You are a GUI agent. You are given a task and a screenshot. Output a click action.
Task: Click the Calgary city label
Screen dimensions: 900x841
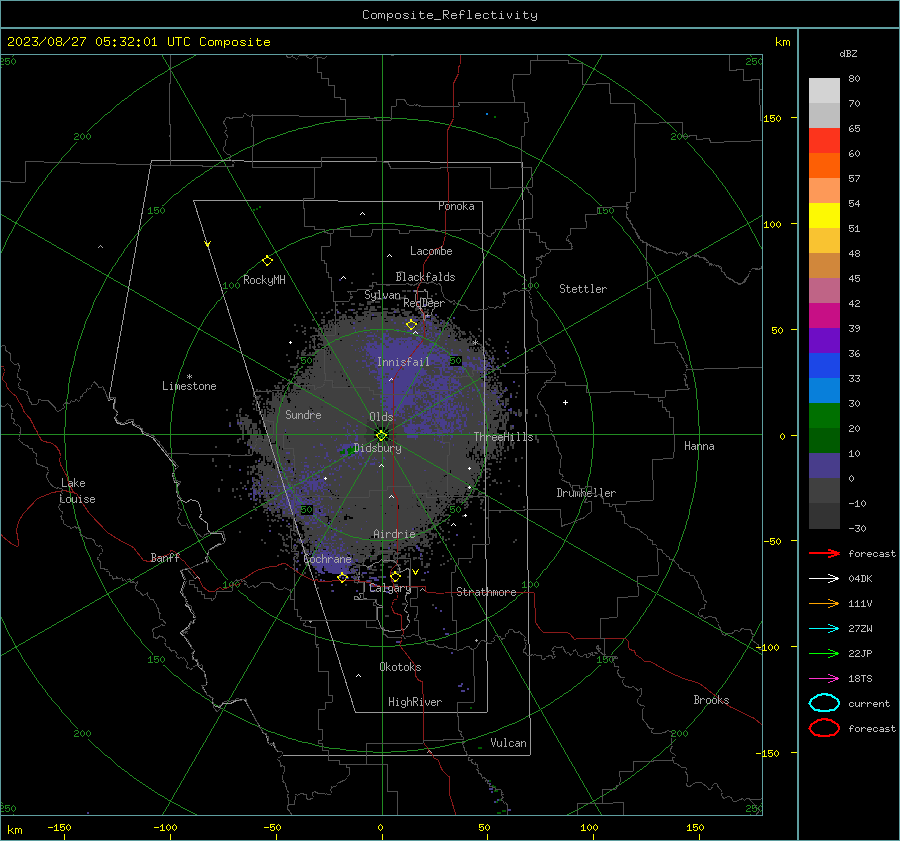click(x=390, y=588)
